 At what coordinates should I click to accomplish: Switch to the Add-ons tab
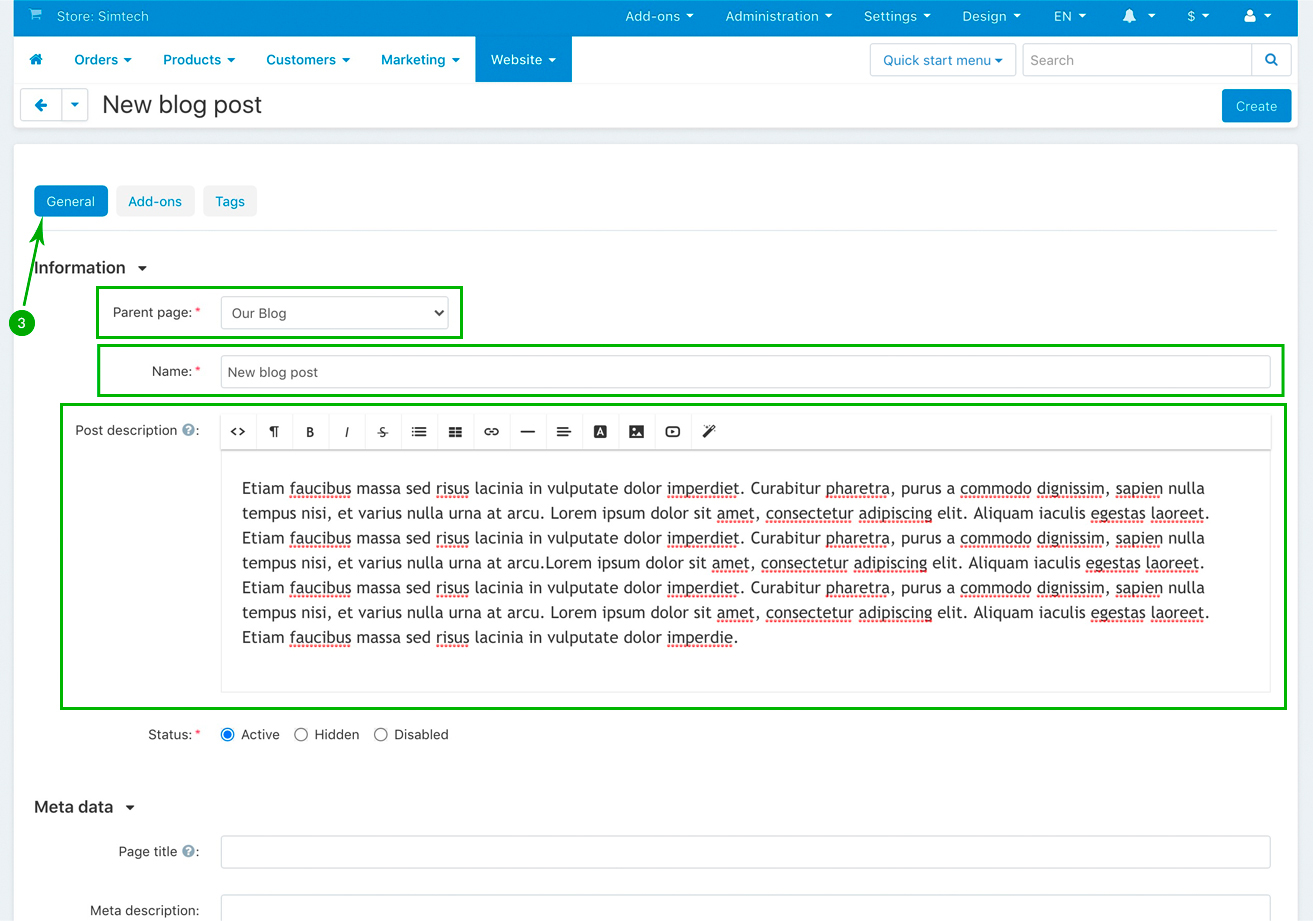pos(155,201)
